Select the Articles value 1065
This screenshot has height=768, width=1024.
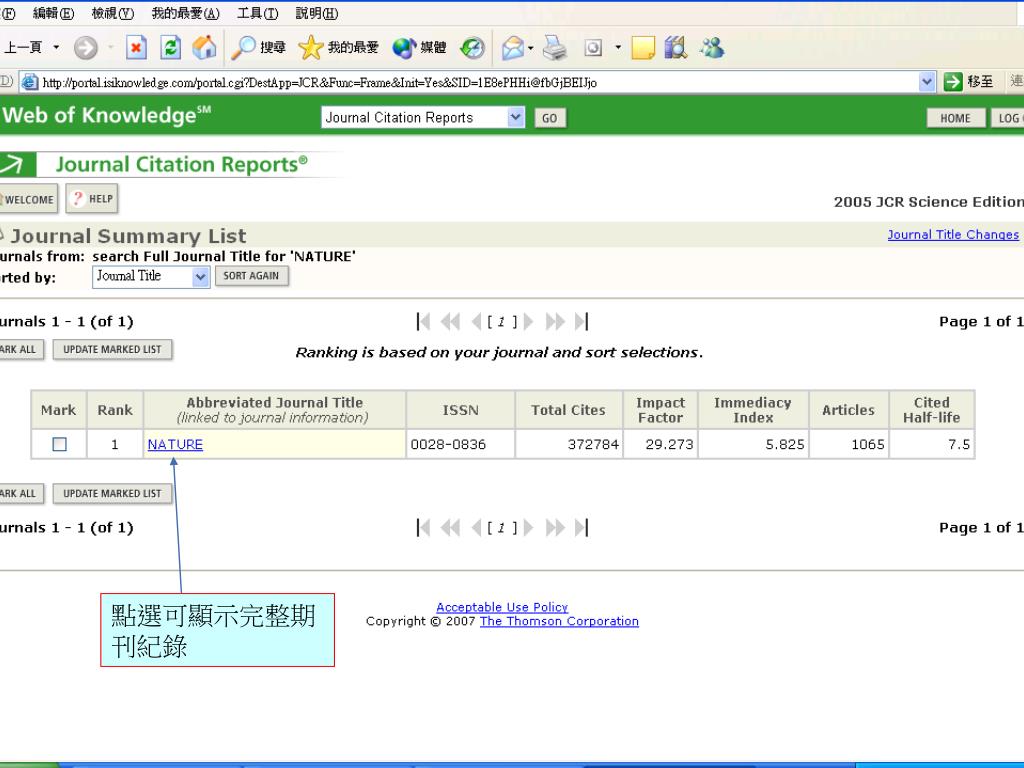click(868, 445)
